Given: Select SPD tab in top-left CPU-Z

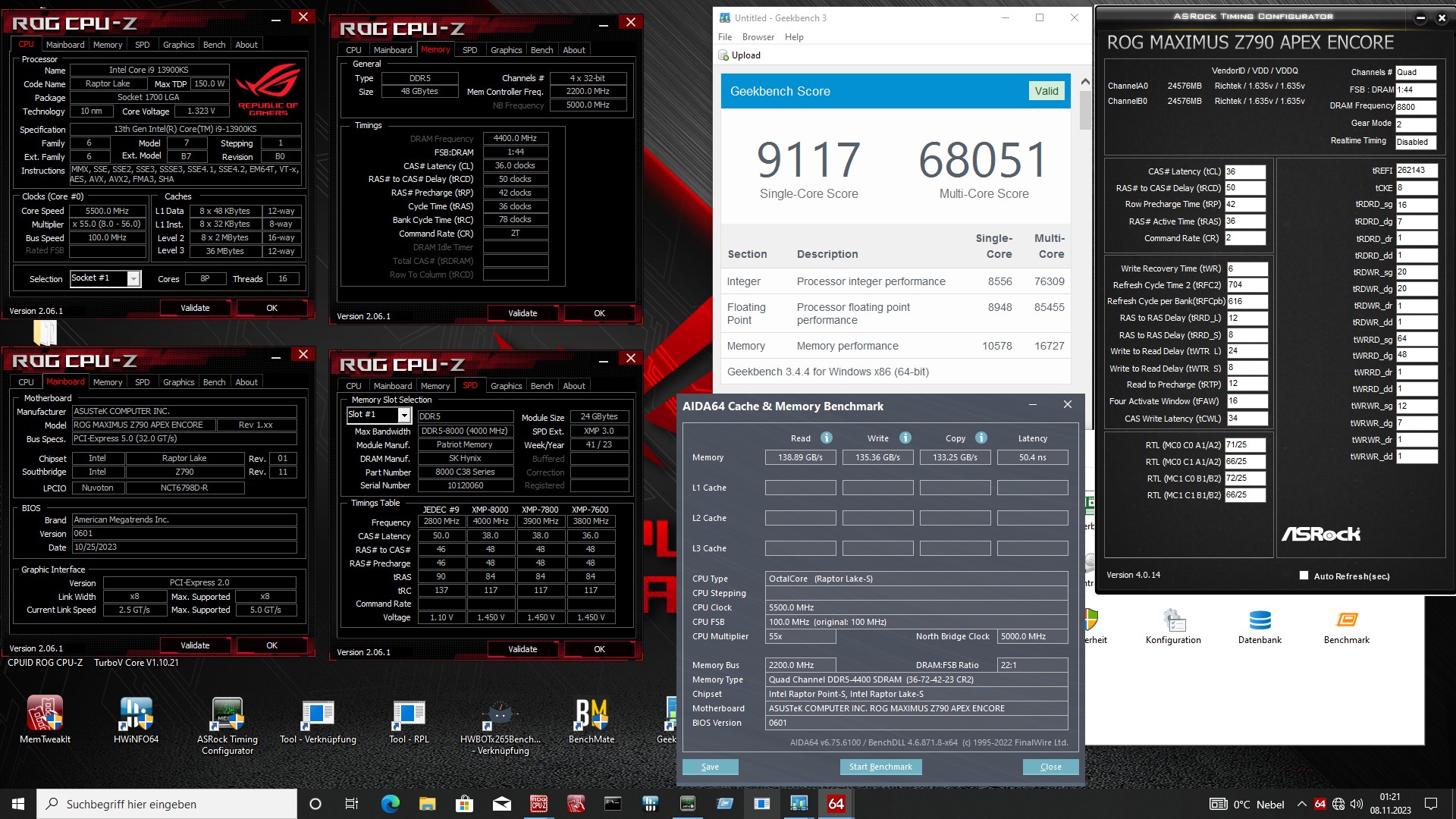Looking at the screenshot, I should pyautogui.click(x=143, y=45).
